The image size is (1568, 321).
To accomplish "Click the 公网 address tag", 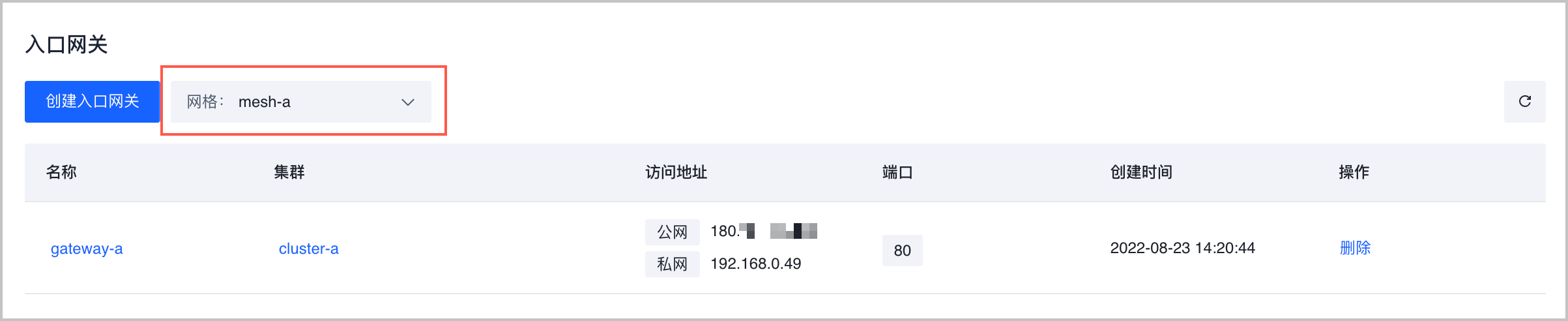I will [x=672, y=232].
